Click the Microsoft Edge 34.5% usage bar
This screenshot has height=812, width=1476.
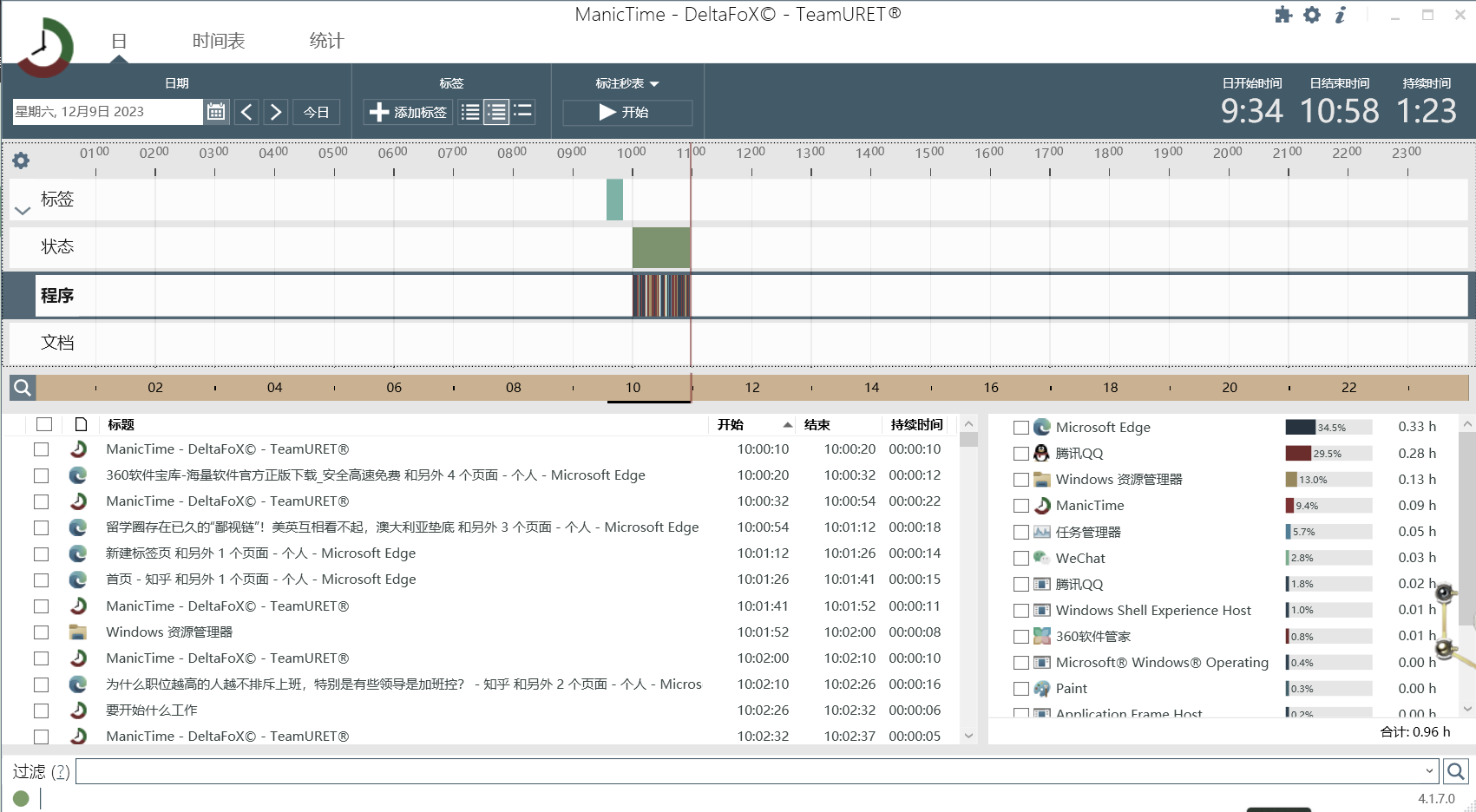pos(1328,427)
